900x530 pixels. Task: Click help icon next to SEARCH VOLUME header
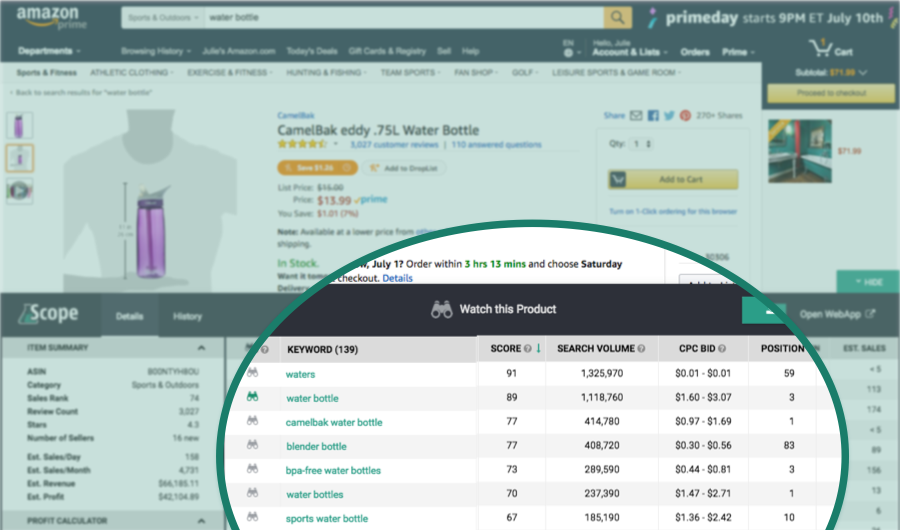point(641,349)
